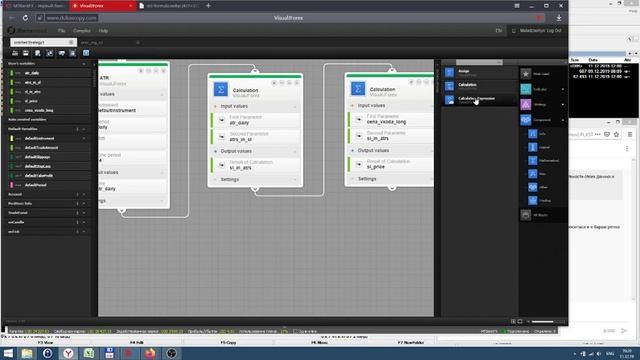Open the Other component subcategory
640x360 pixels.
click(533, 187)
